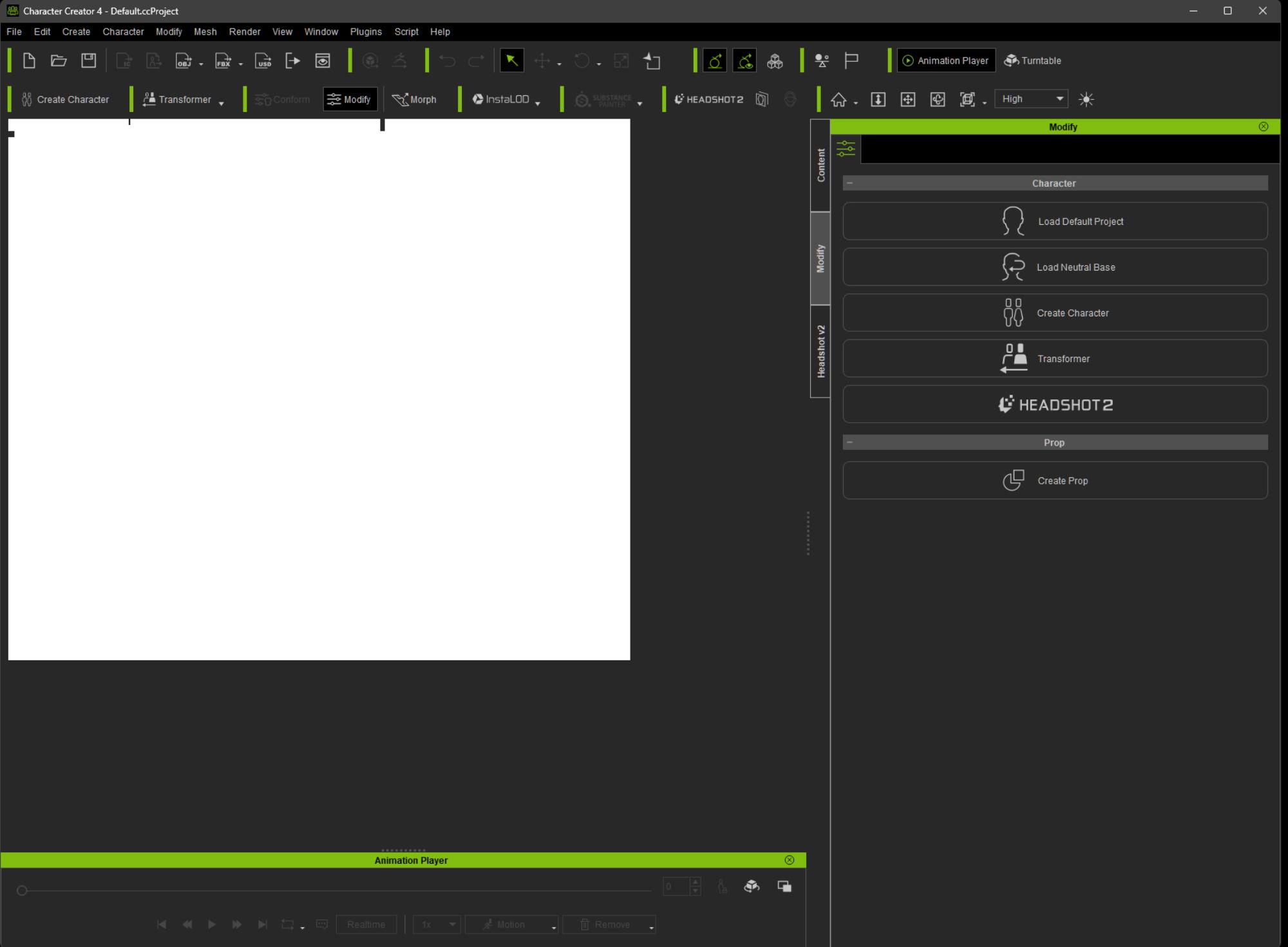This screenshot has width=1288, height=947.
Task: Toggle the Modify toolbar button
Action: click(x=350, y=99)
